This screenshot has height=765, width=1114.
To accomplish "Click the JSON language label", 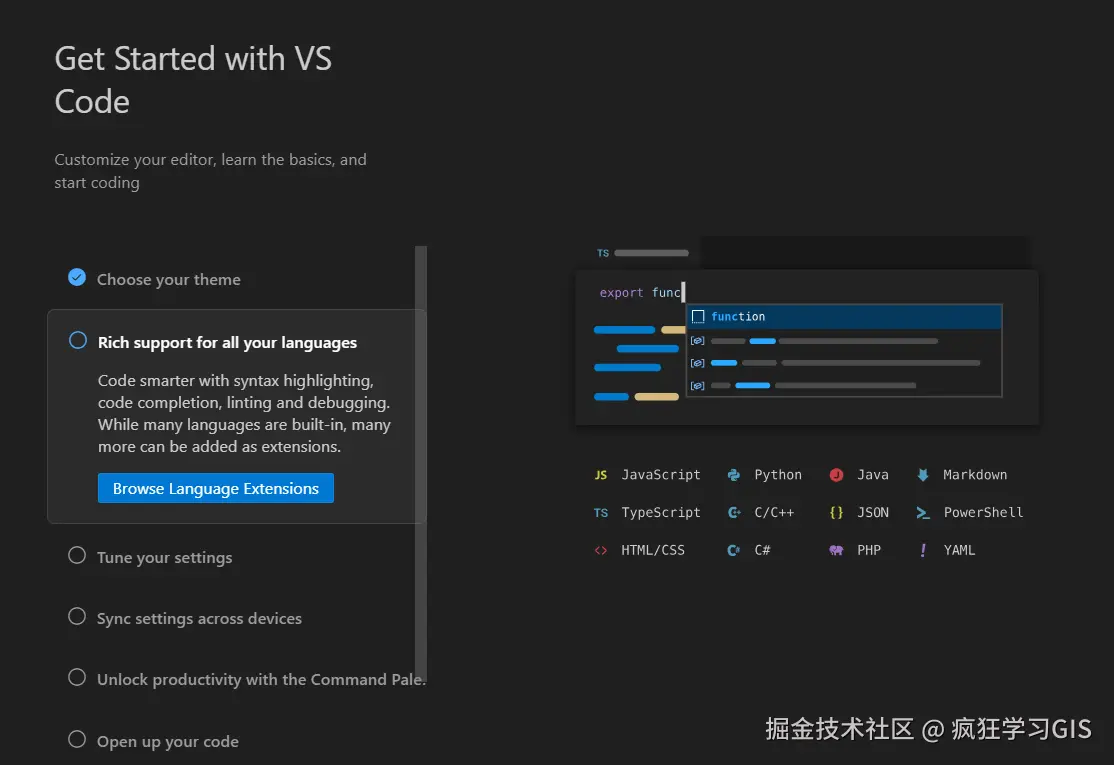I will pyautogui.click(x=872, y=513).
